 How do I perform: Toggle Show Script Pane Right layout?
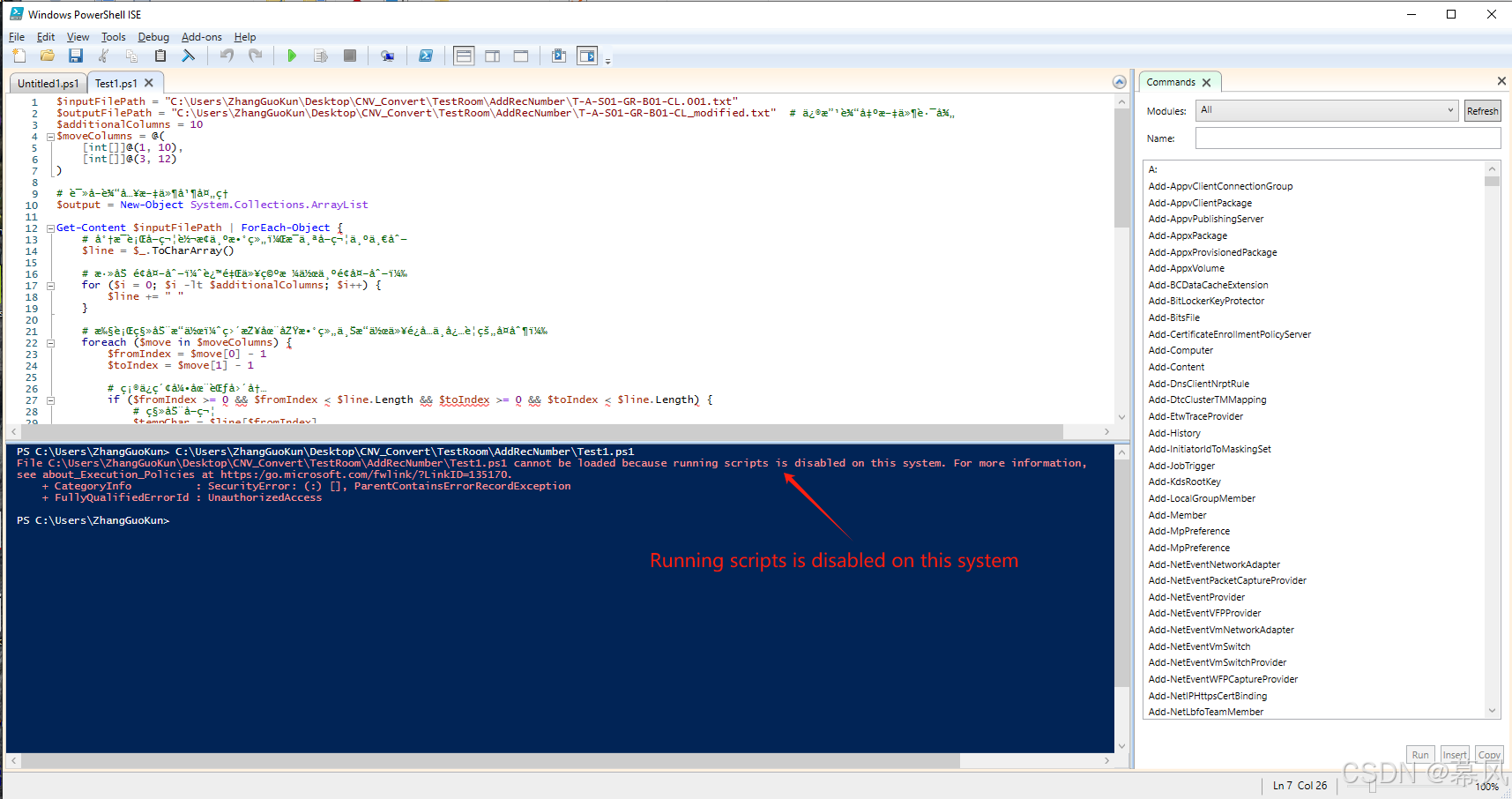coord(492,56)
